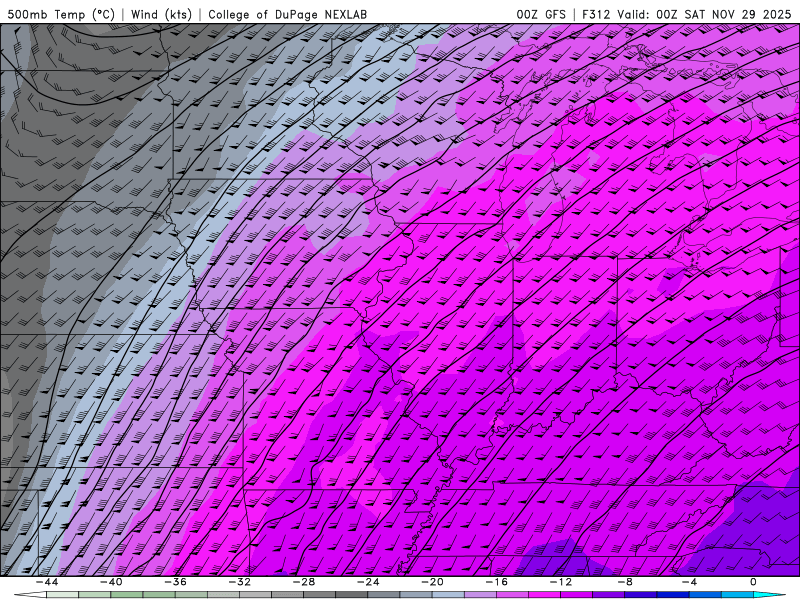Click the 'College of DuPage NEXLAB' label

point(287,14)
